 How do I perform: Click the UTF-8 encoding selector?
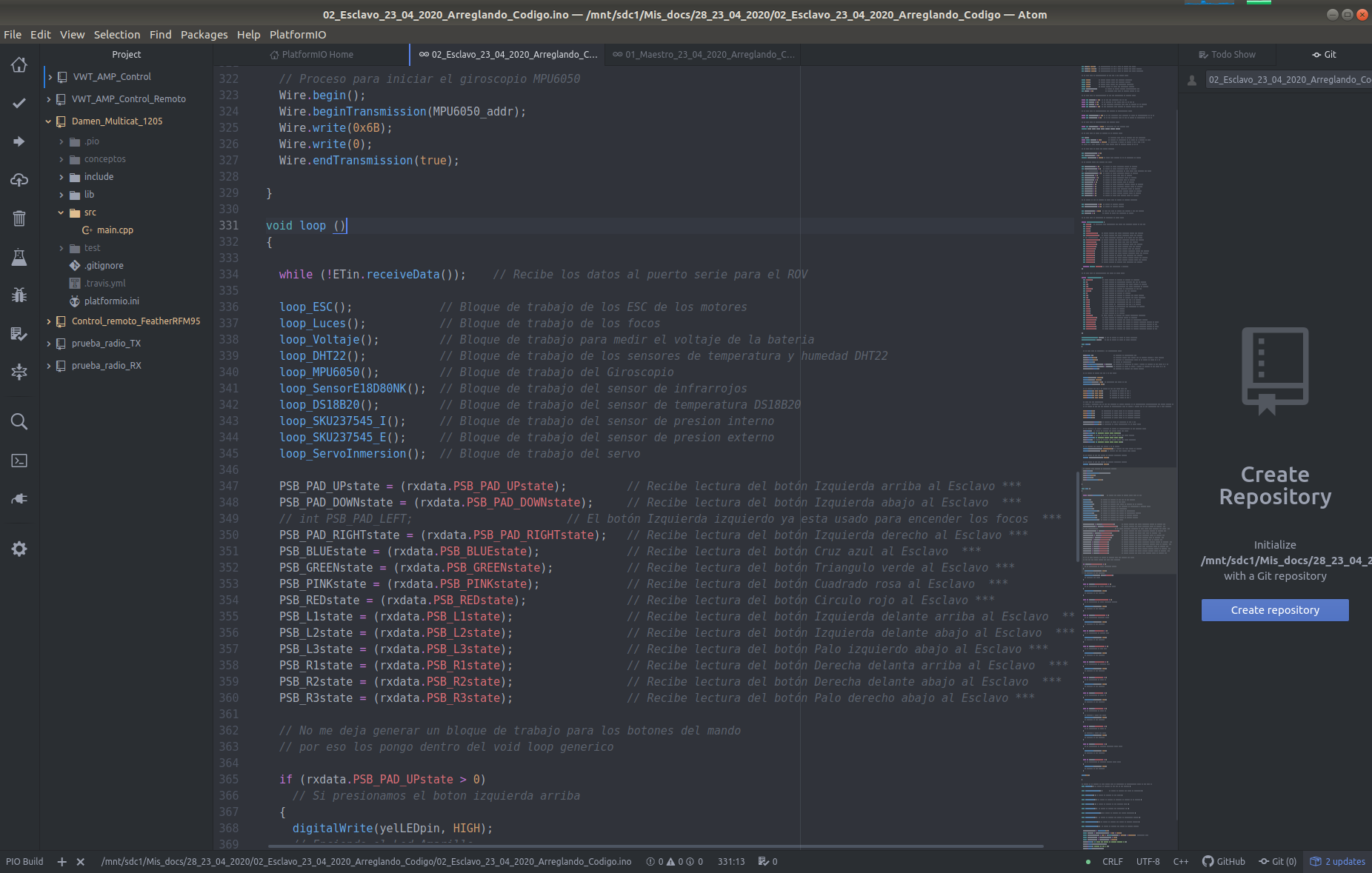(x=1148, y=862)
